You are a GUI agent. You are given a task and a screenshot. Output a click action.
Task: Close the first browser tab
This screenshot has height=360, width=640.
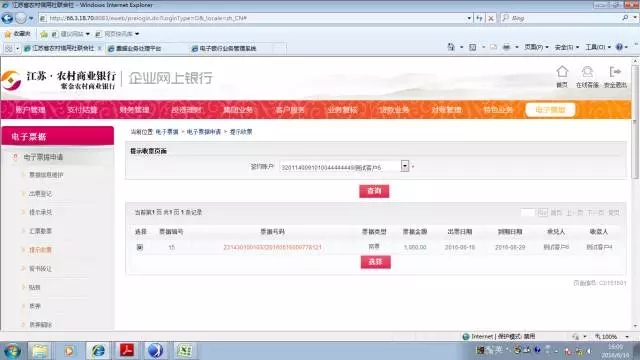100,48
